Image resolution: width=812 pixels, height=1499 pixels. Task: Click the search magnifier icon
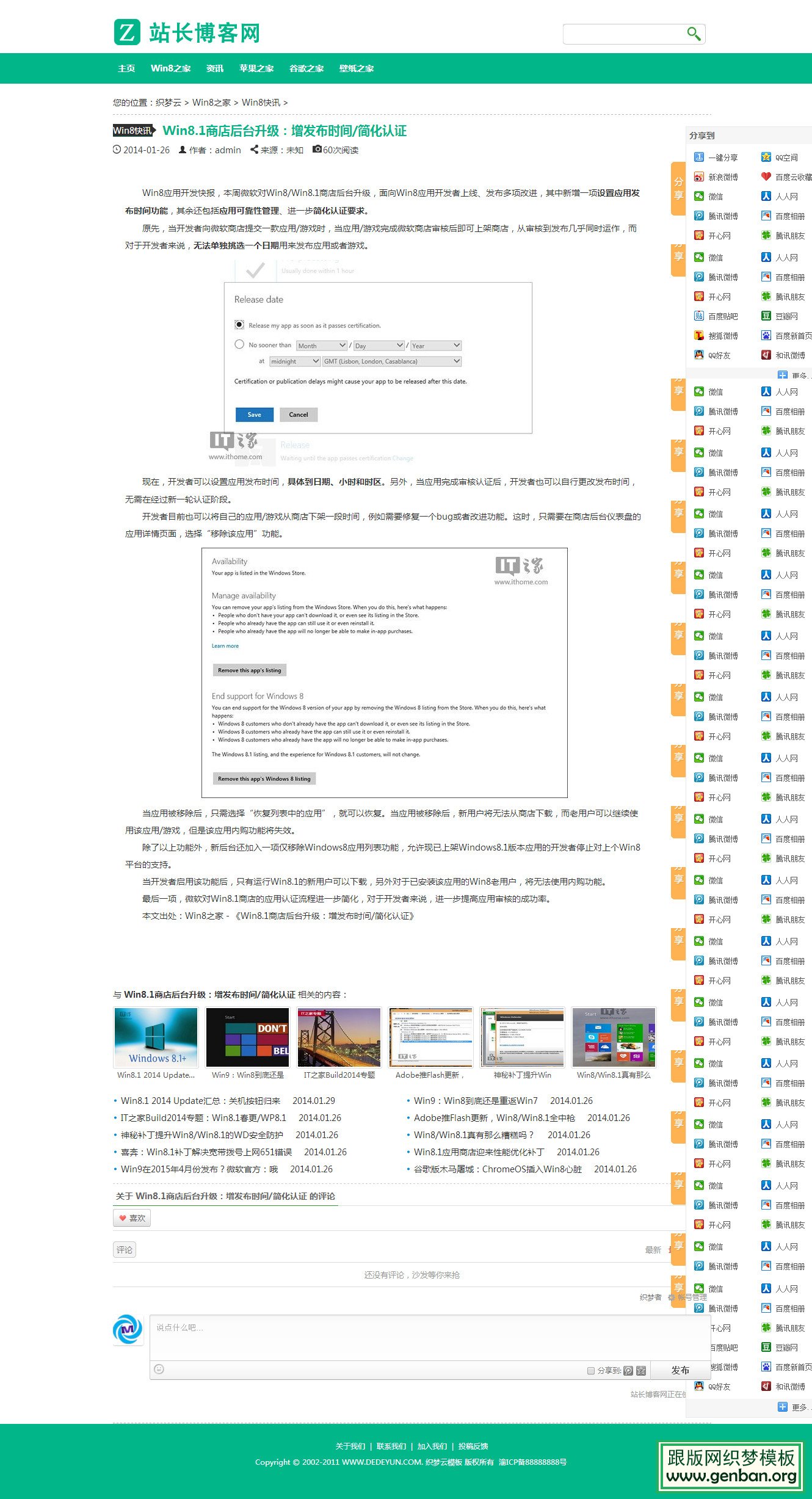click(x=693, y=34)
